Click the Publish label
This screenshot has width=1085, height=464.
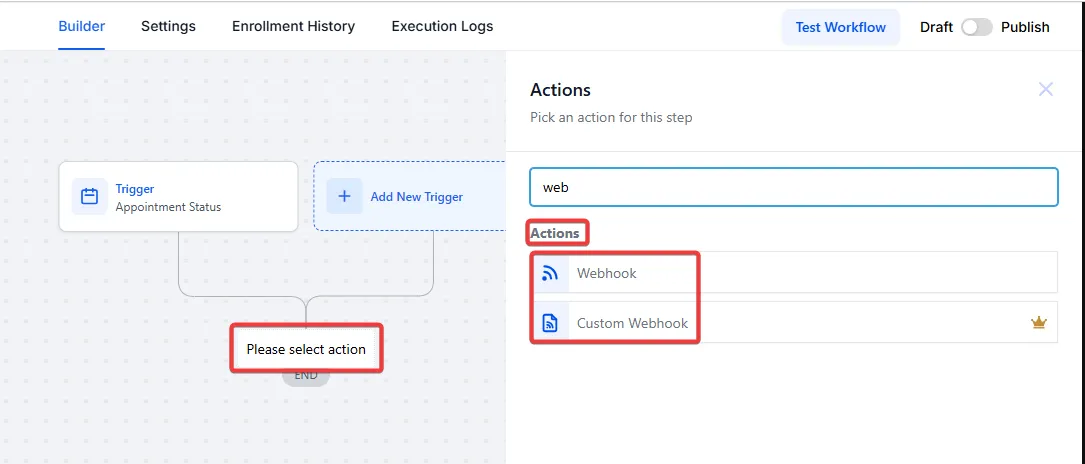coord(1025,27)
